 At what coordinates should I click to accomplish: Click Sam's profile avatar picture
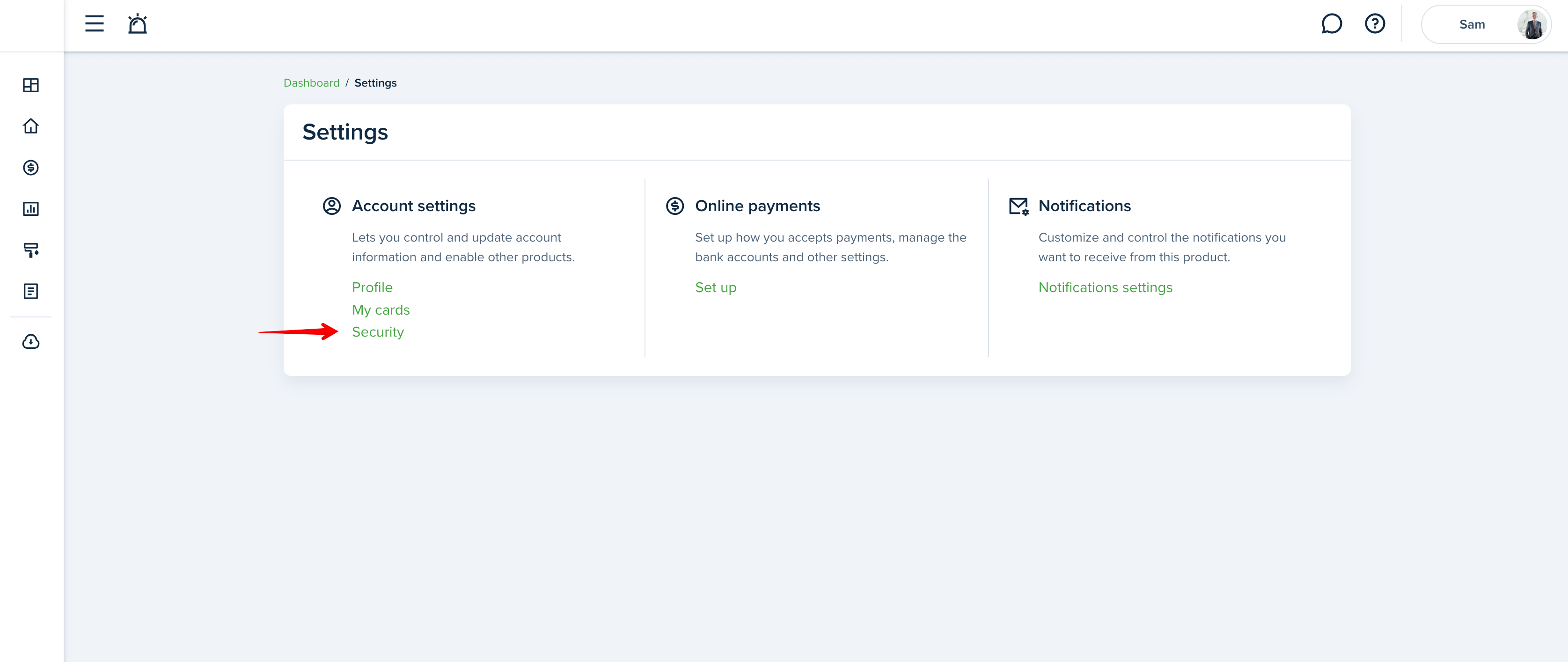1531,24
